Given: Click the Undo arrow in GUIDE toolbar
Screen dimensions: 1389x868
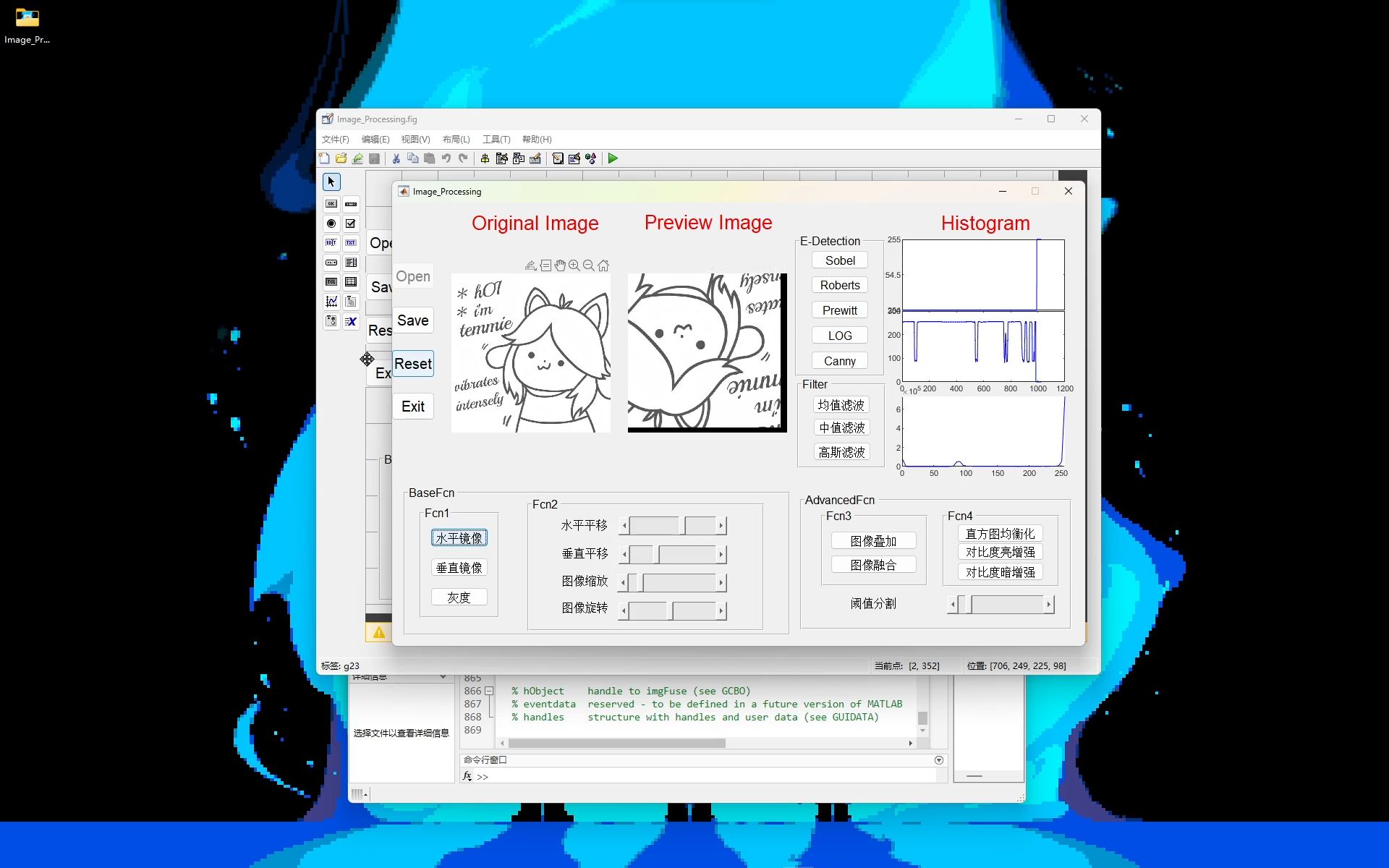Looking at the screenshot, I should (446, 158).
